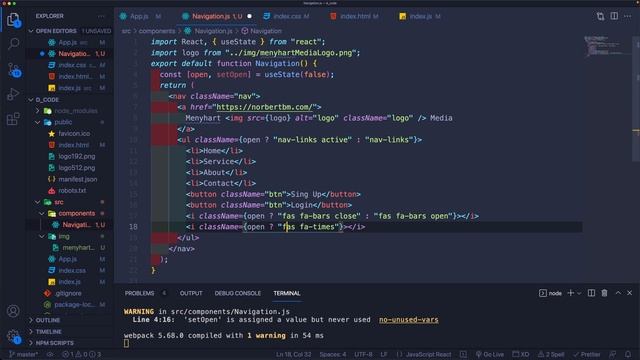Screen dimensions: 640x360
Task: Click errors and warnings count in status bar
Action: point(81,354)
